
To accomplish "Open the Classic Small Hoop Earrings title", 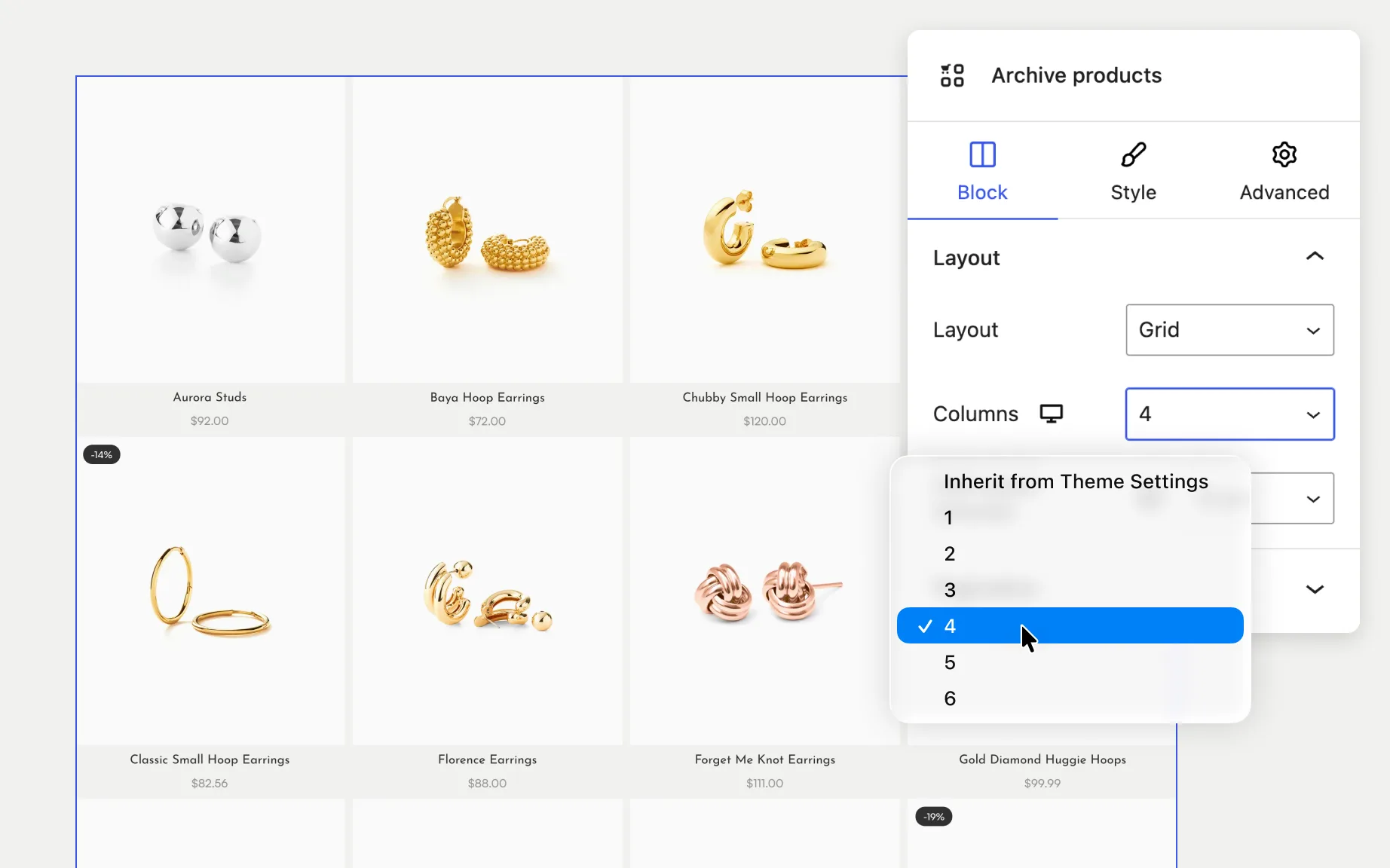I will (x=210, y=759).
